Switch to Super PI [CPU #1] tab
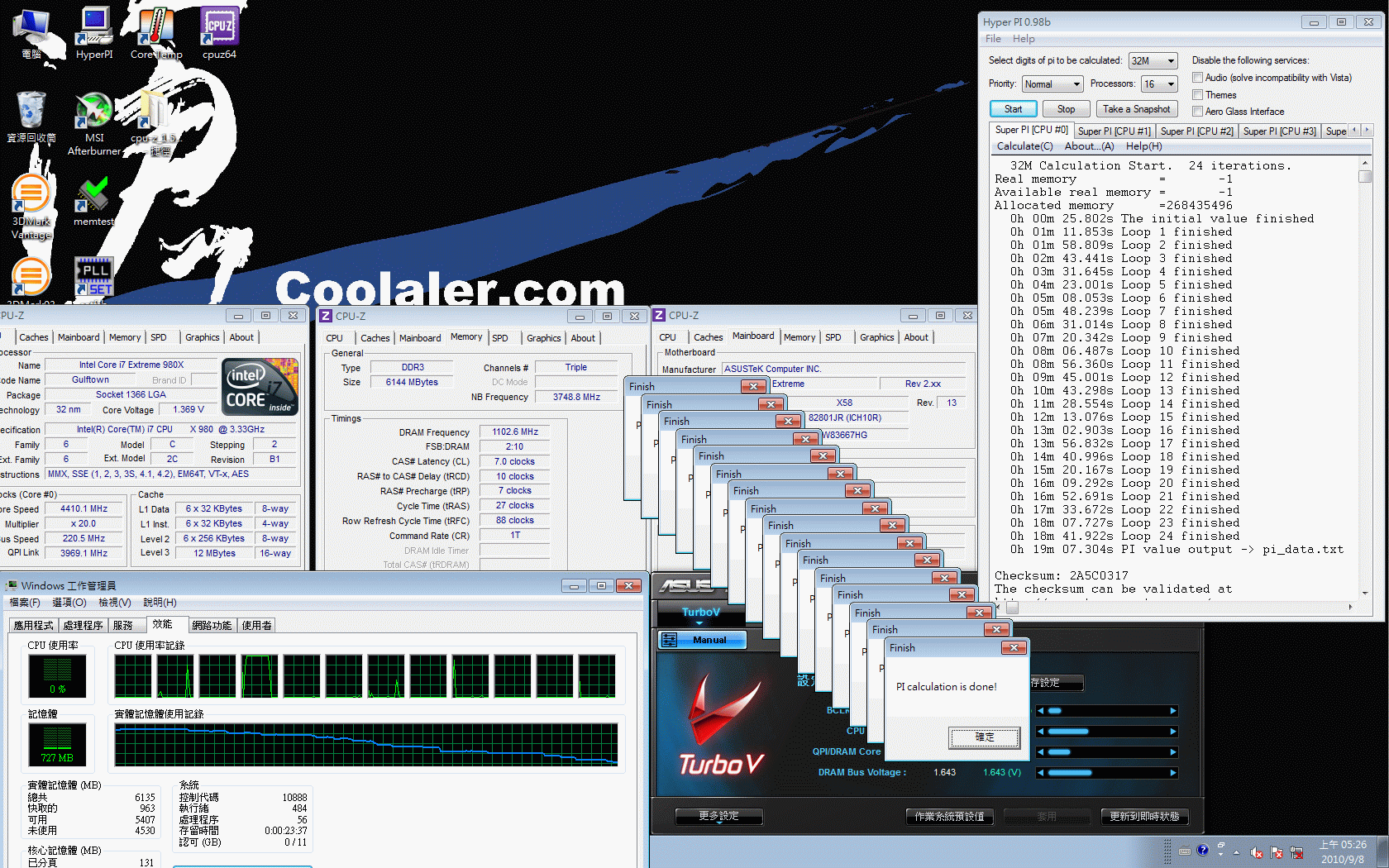Screen dimensions: 1389x868 [1114, 131]
